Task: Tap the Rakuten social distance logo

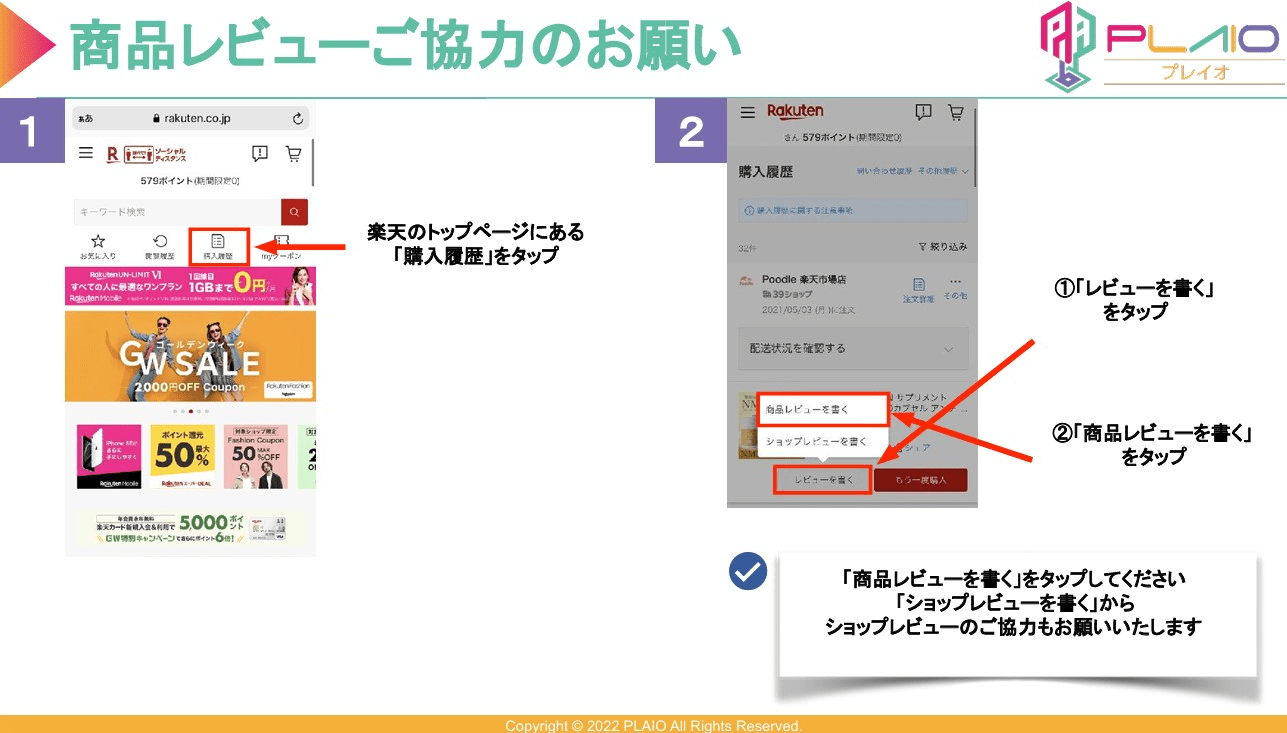Action: (x=146, y=154)
